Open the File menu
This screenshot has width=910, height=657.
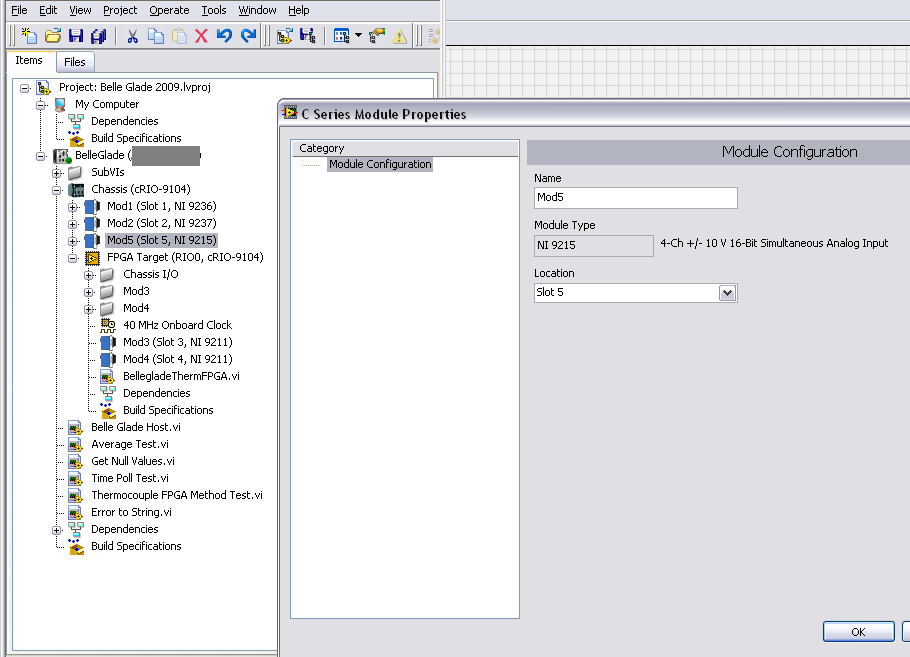click(19, 10)
